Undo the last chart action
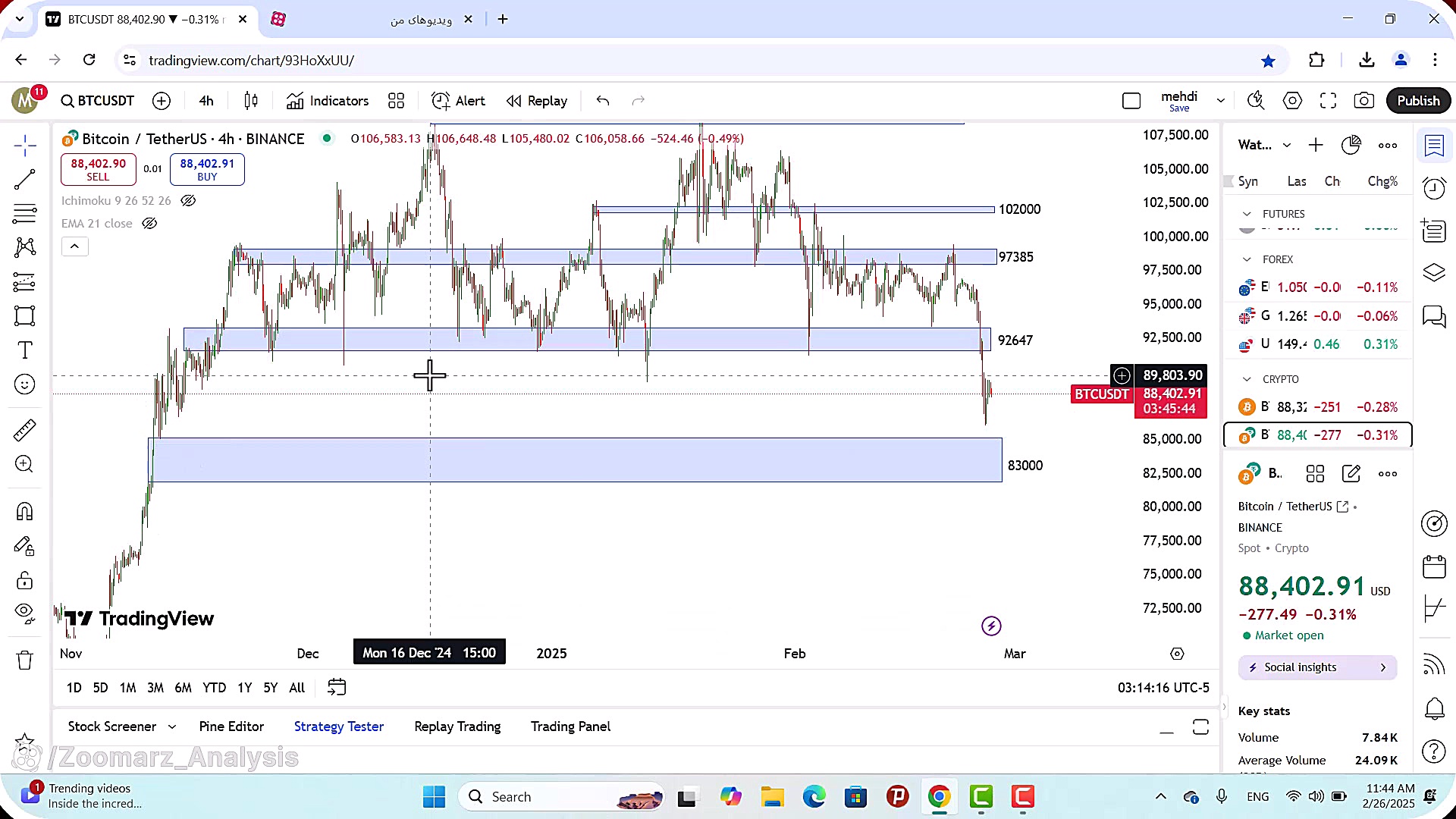1456x819 pixels. click(603, 101)
